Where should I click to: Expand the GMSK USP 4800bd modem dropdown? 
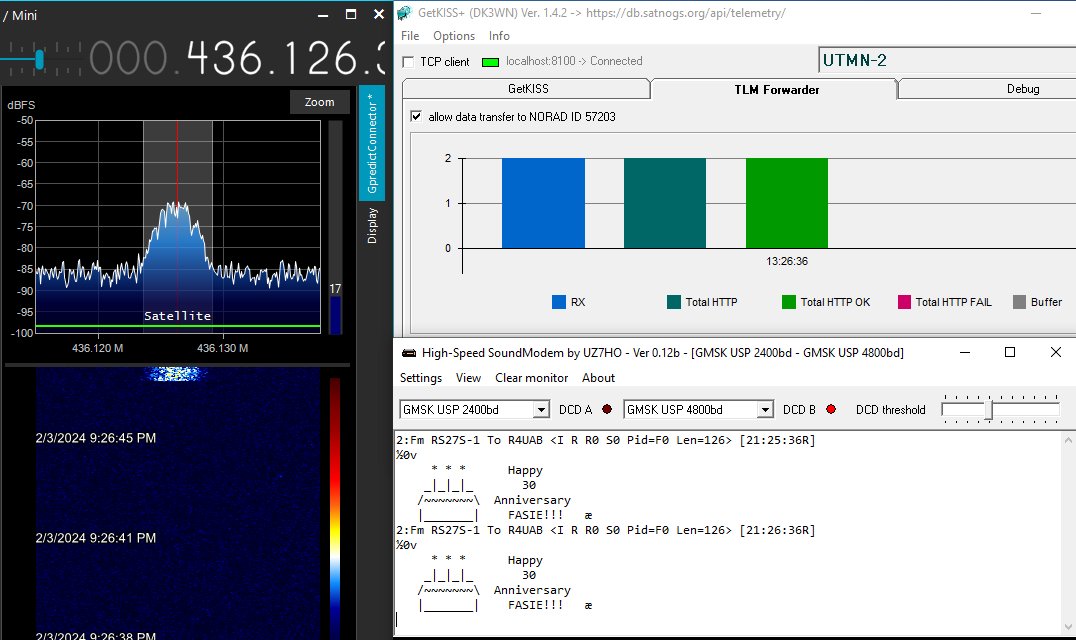tap(765, 410)
